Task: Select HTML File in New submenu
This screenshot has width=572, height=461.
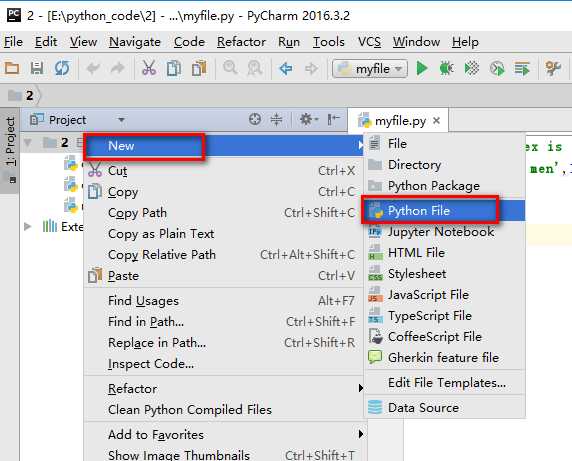Action: [445, 253]
